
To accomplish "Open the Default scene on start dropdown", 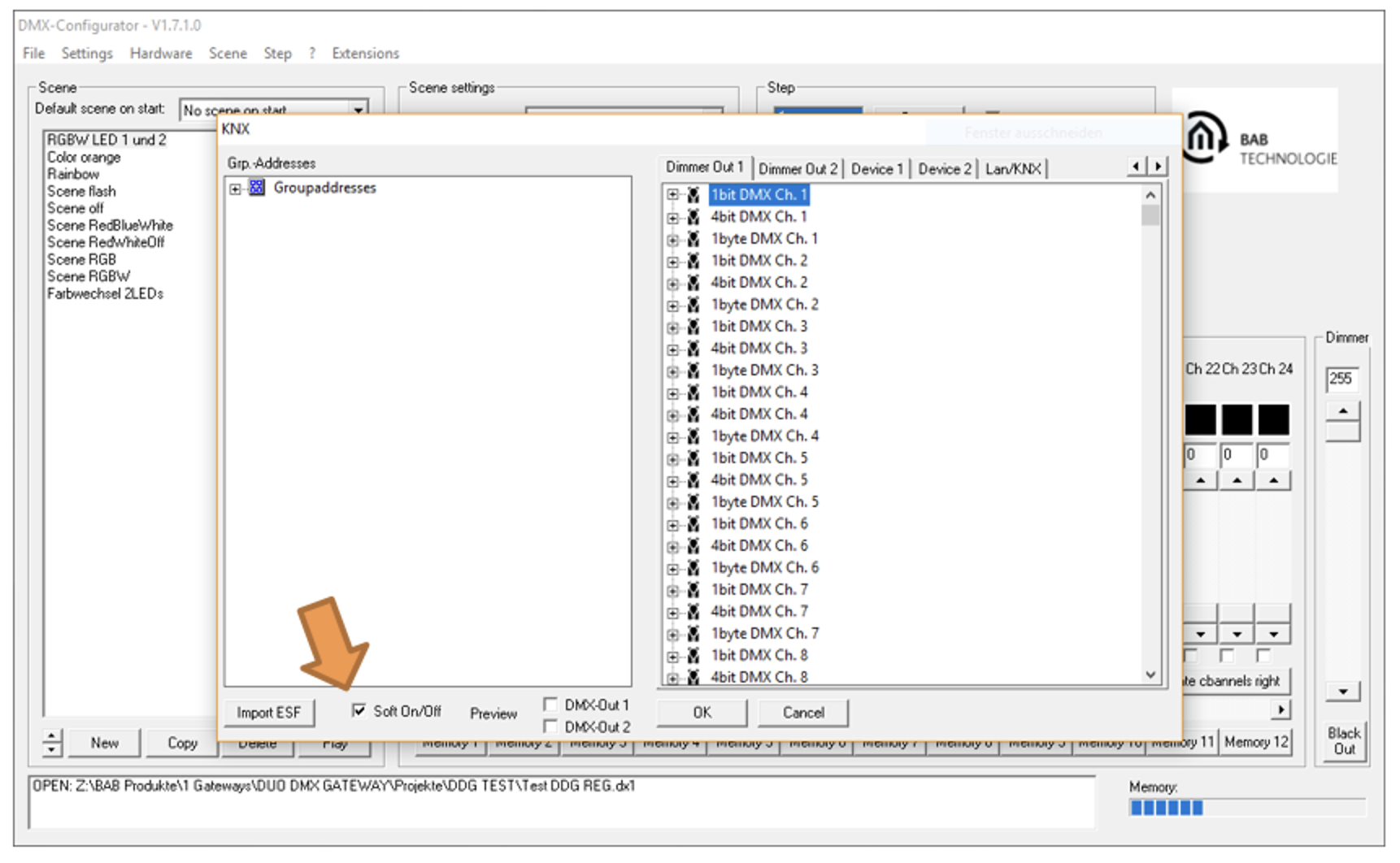I will coord(358,110).
